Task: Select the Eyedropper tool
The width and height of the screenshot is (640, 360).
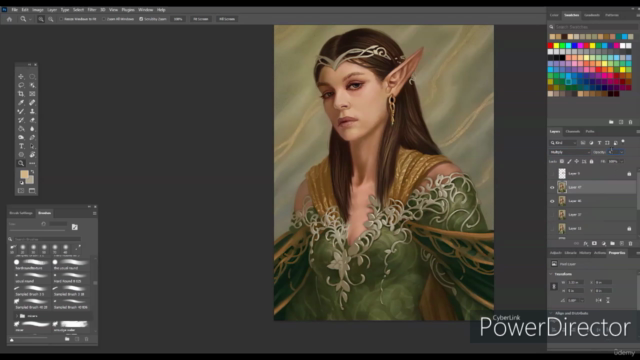Action: pyautogui.click(x=21, y=102)
